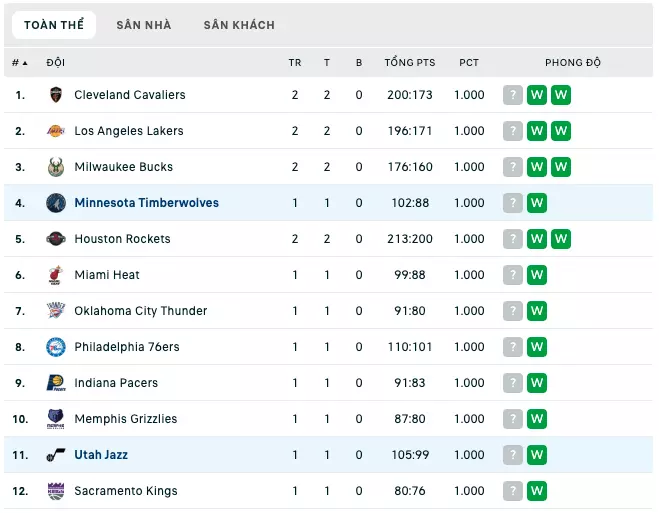Click the Indiana Pacers logo
This screenshot has height=513, width=659.
click(x=56, y=383)
